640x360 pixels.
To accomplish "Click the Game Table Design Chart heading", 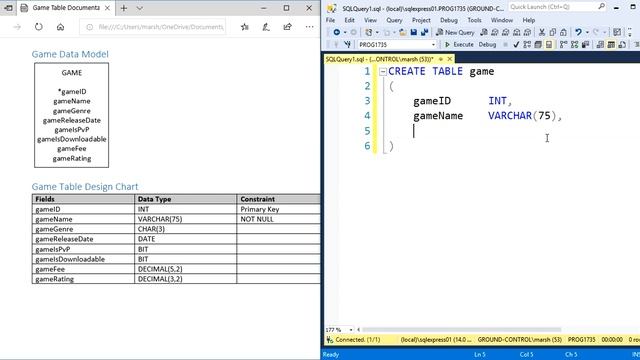I will (85, 187).
